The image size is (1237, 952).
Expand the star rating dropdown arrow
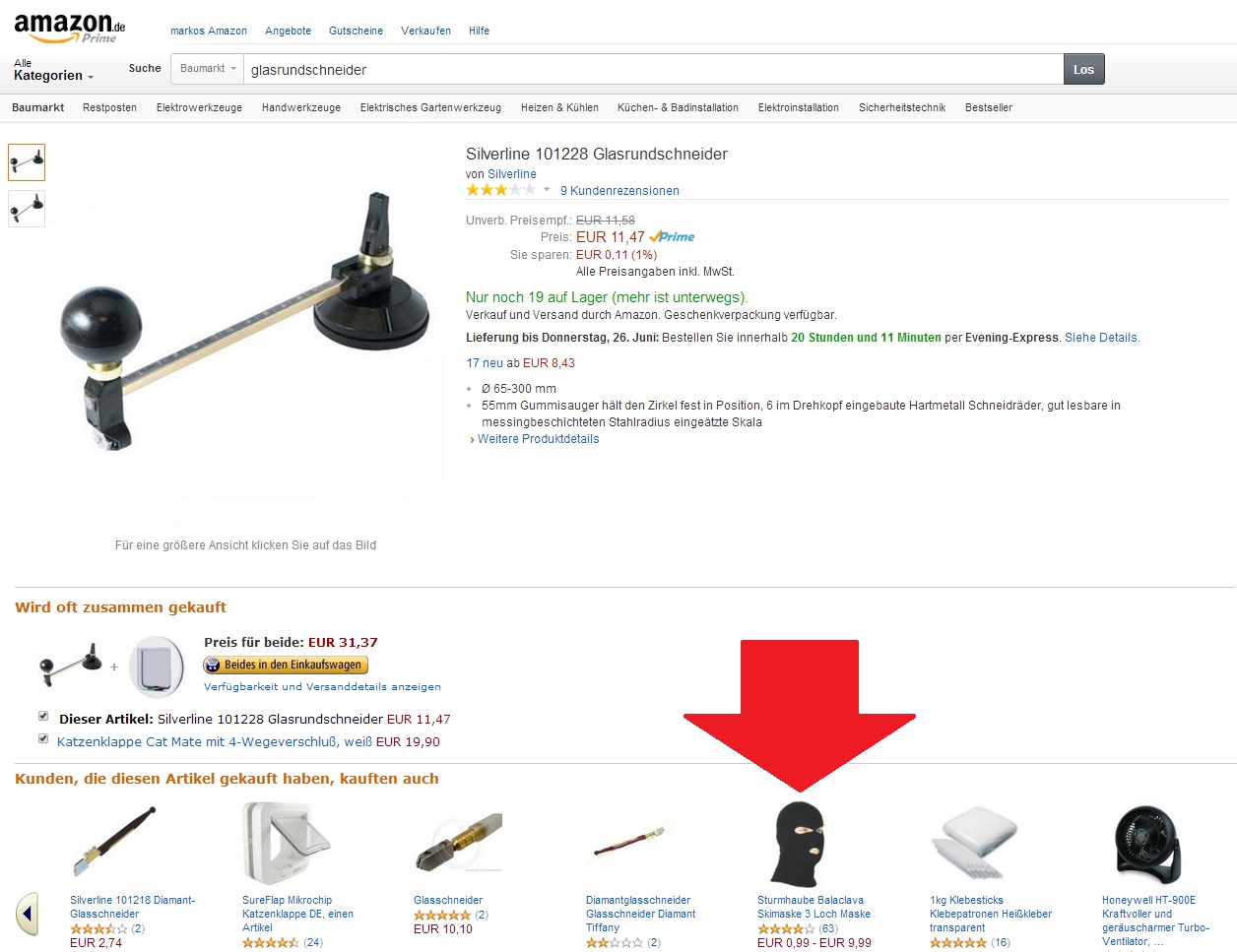point(548,190)
